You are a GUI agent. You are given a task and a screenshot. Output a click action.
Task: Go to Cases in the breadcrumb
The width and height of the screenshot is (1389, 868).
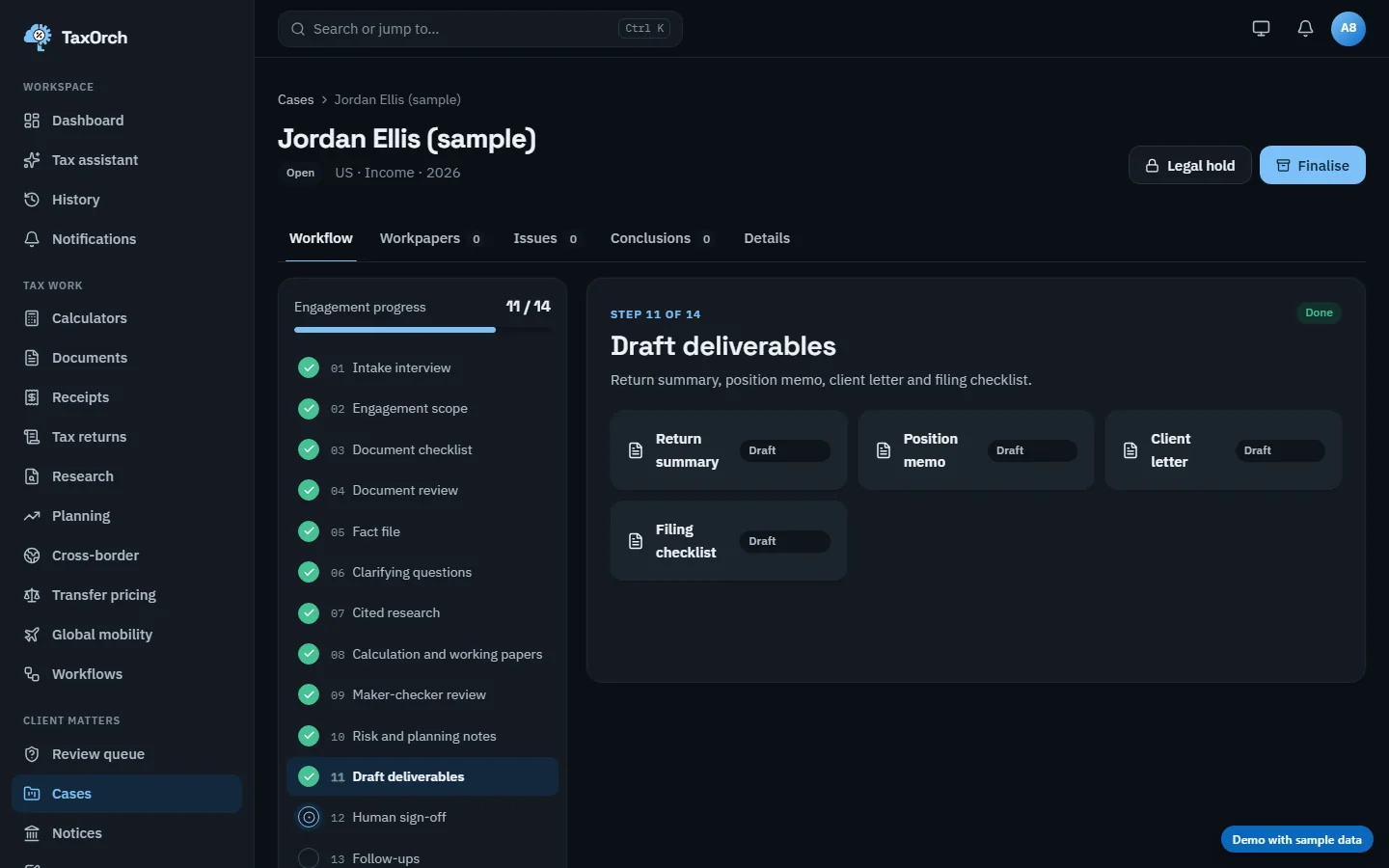[x=296, y=99]
